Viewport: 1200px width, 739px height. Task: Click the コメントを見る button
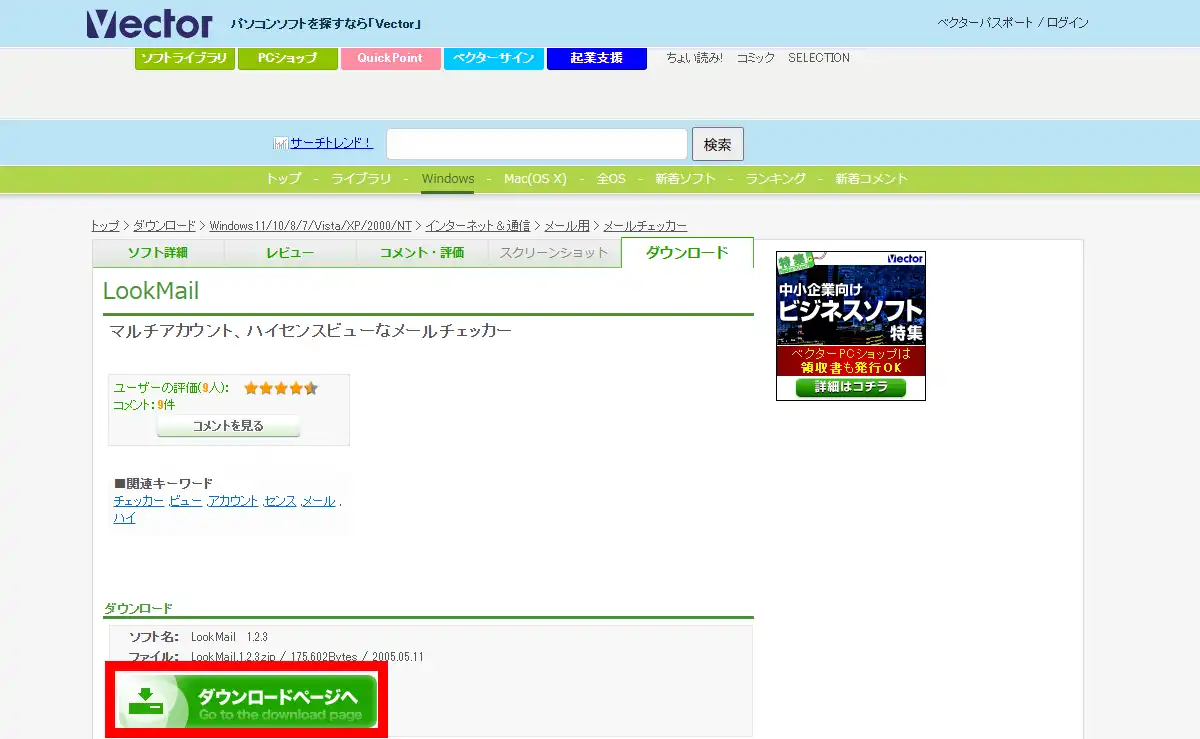(229, 426)
